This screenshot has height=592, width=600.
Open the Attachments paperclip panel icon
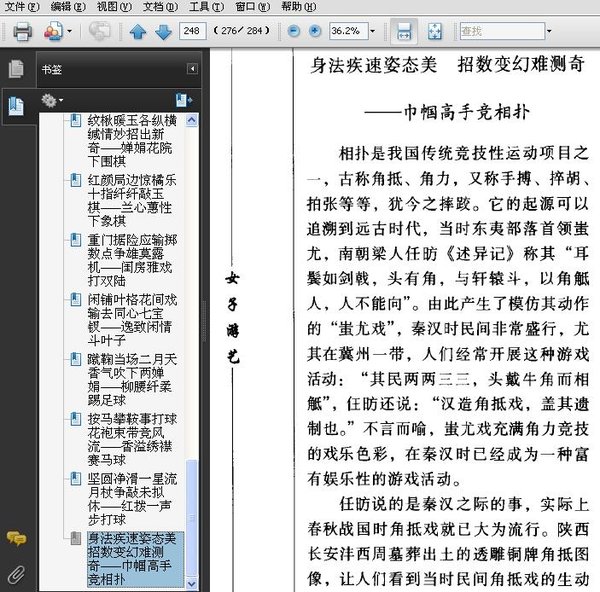click(x=16, y=574)
